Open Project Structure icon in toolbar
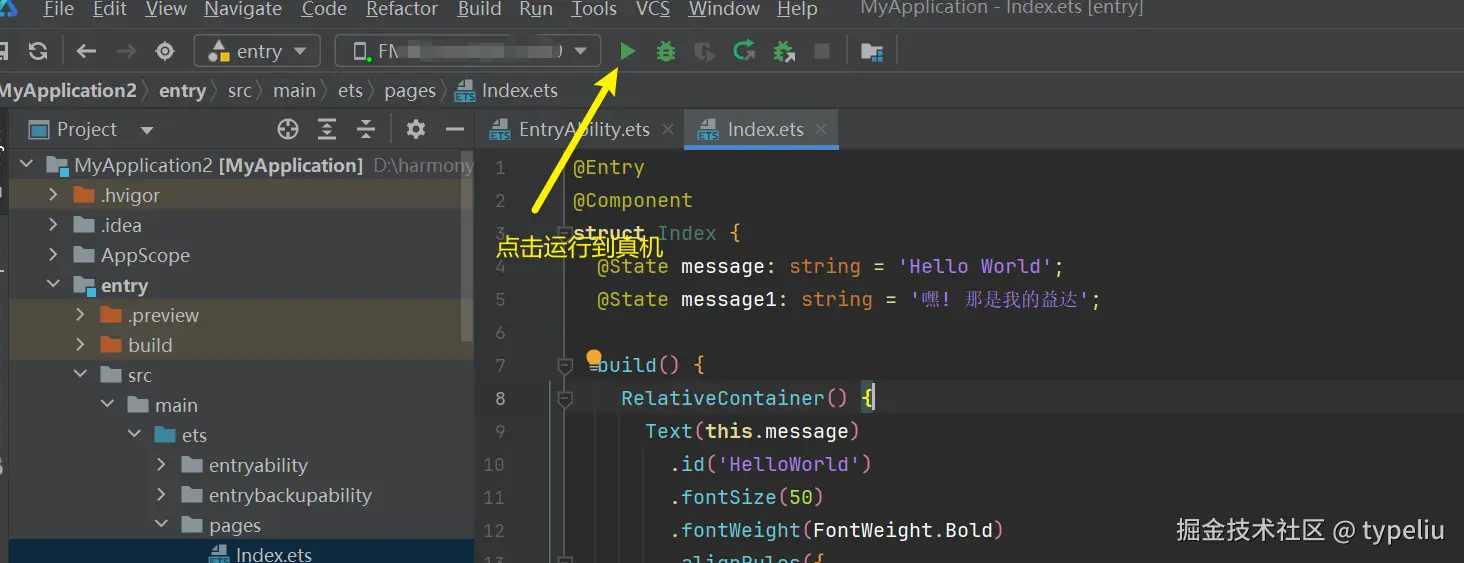Image resolution: width=1464 pixels, height=563 pixels. [x=872, y=52]
